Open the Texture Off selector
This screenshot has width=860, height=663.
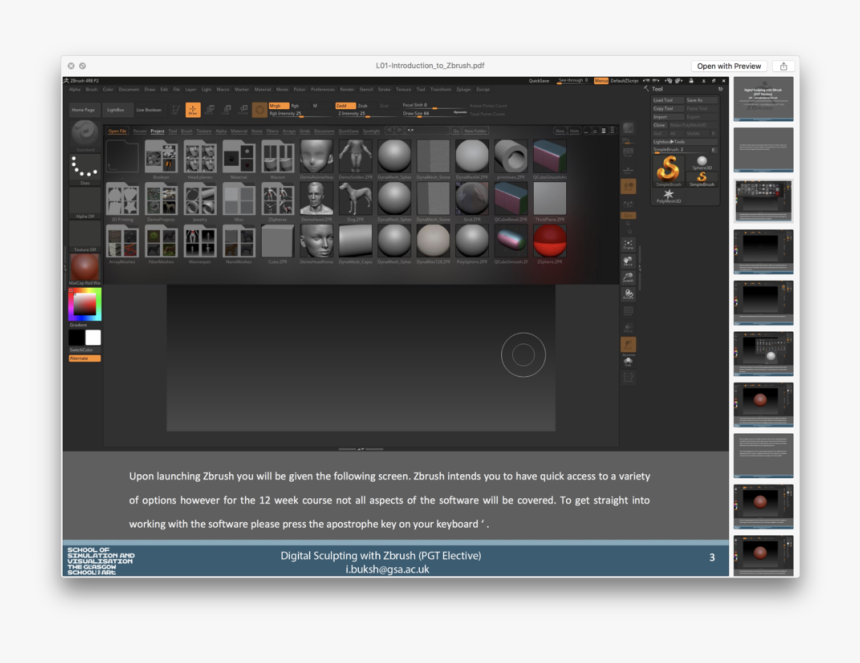pos(85,236)
